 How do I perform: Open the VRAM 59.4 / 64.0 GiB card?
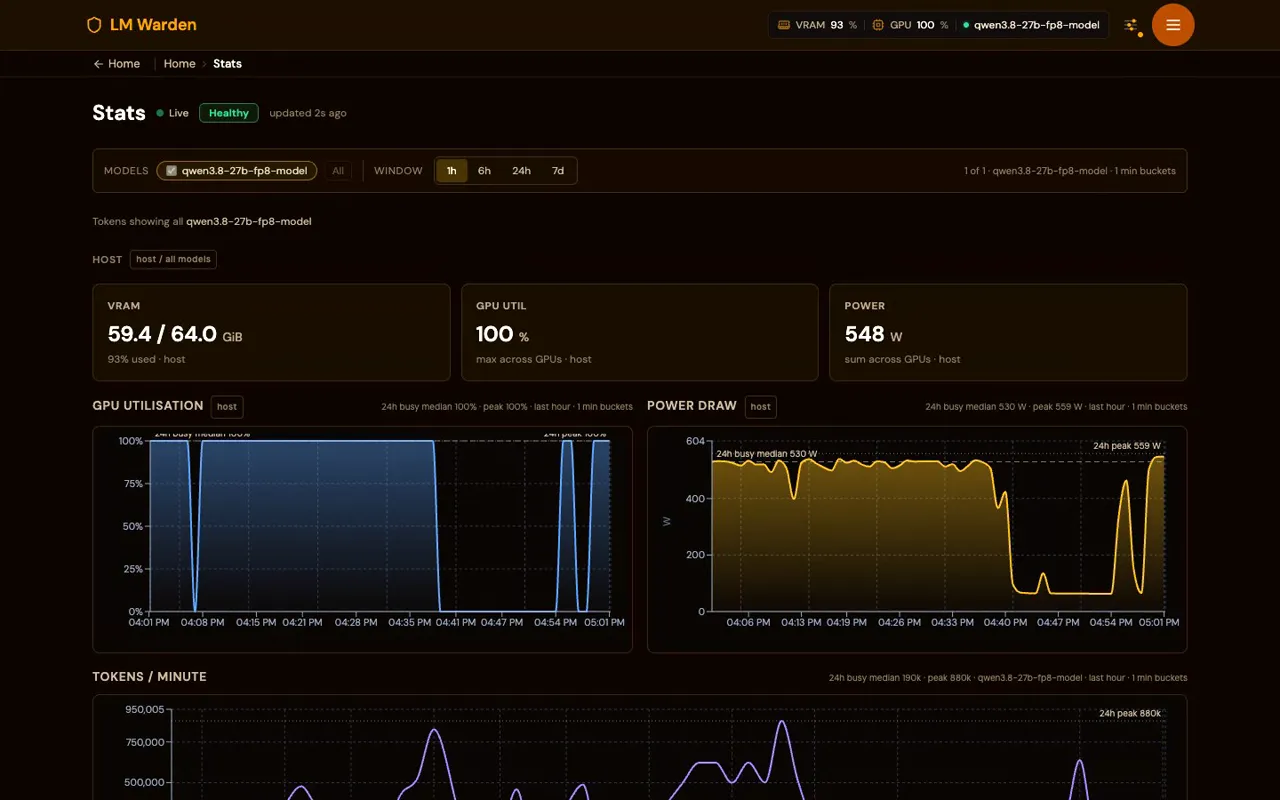click(271, 332)
